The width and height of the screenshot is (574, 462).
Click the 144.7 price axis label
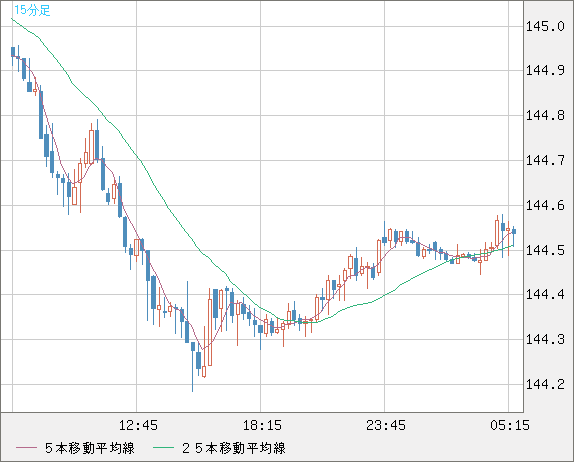[x=545, y=160]
